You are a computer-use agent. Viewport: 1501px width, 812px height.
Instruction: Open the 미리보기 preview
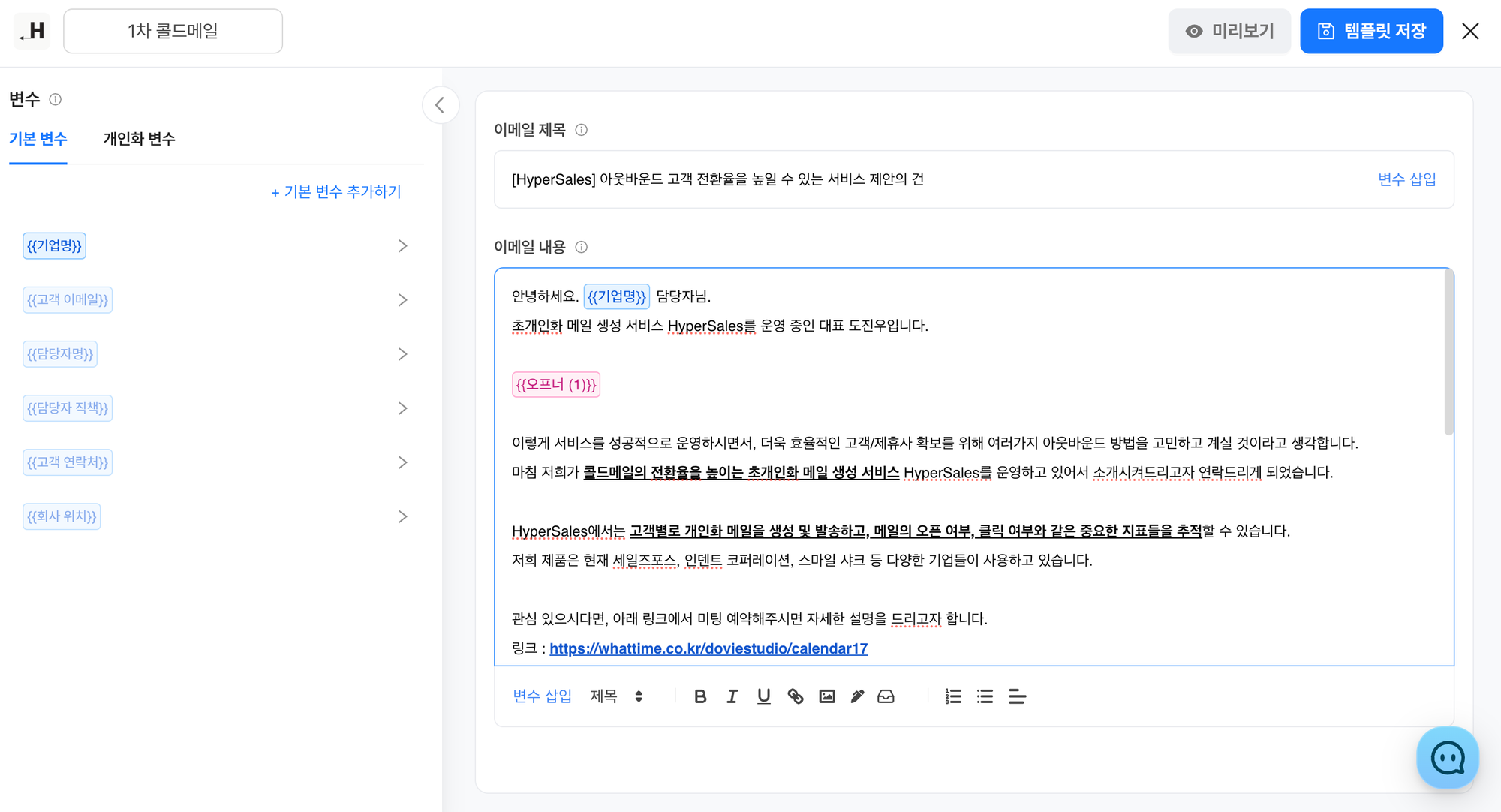click(x=1229, y=31)
